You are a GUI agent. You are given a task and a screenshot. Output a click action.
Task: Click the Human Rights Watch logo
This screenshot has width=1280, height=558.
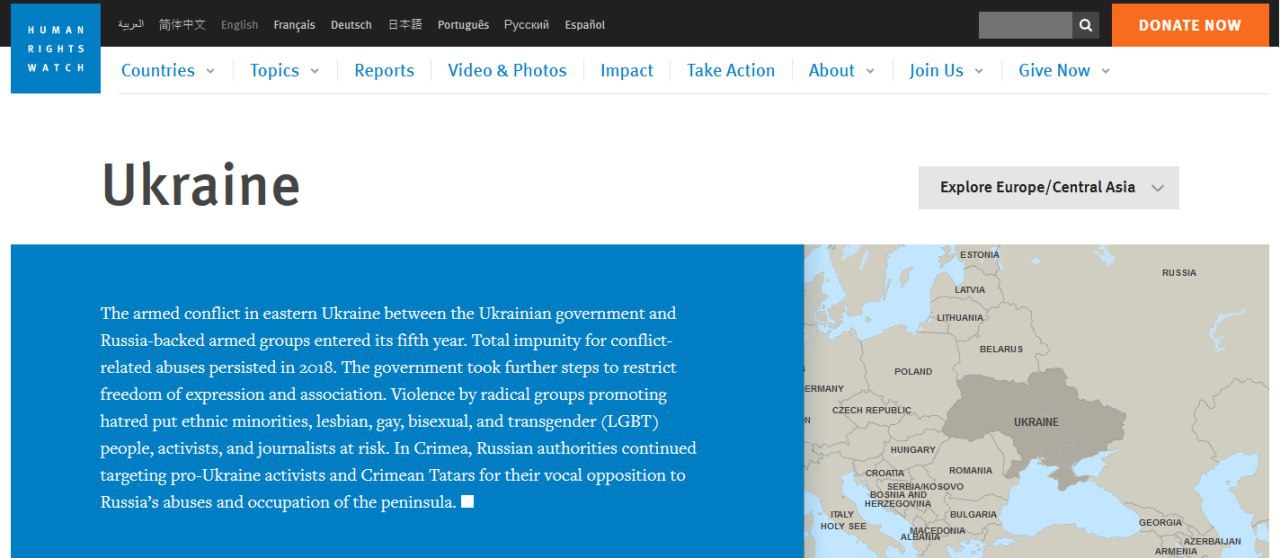click(x=56, y=48)
